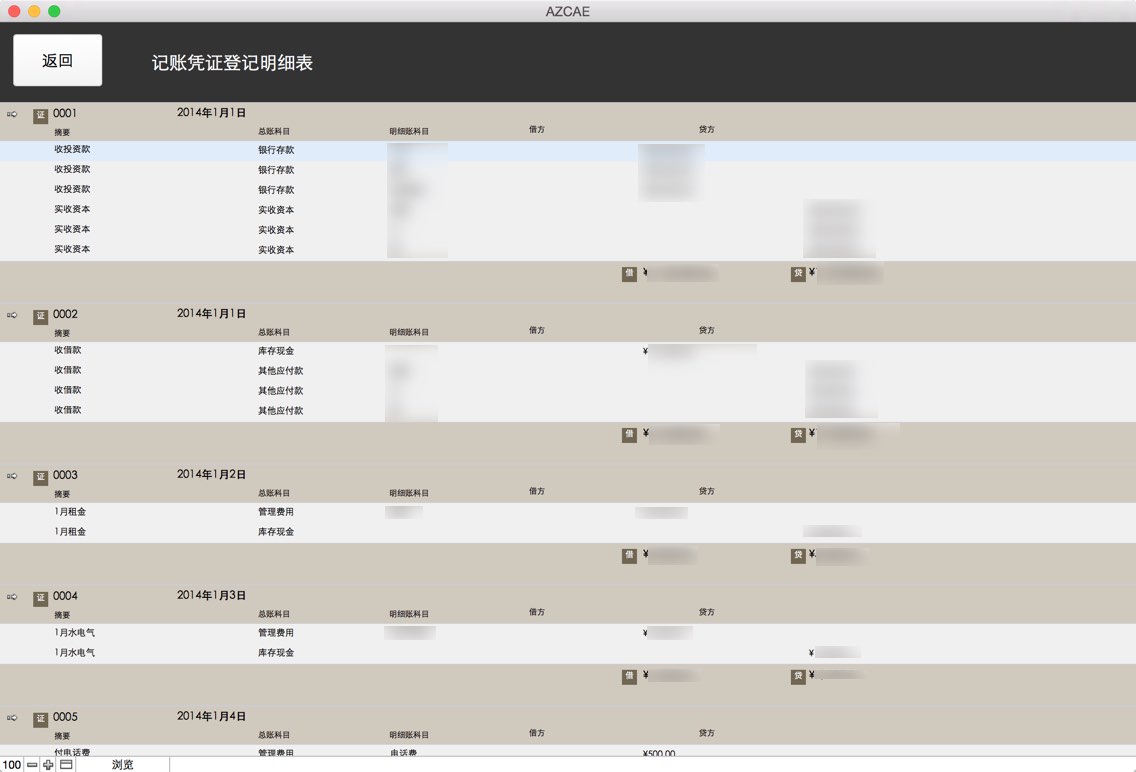
Task: Select the highlighted first 收投资款 row
Action: (x=568, y=150)
